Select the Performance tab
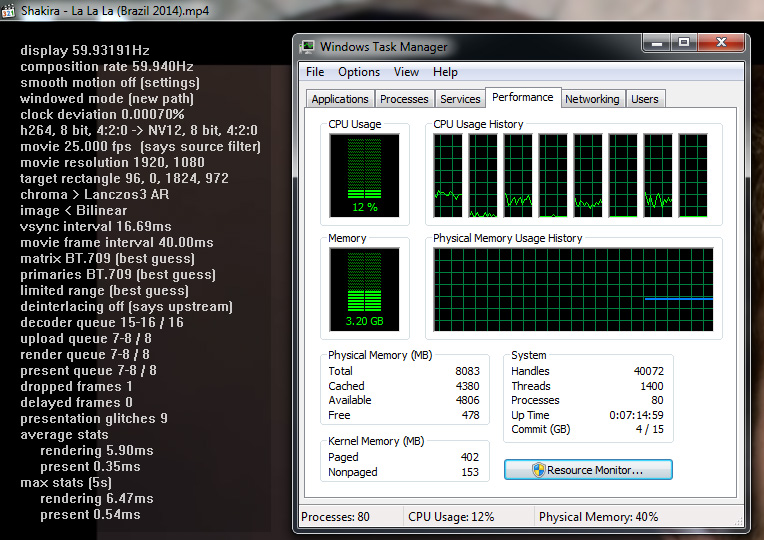The width and height of the screenshot is (764, 540). [522, 97]
